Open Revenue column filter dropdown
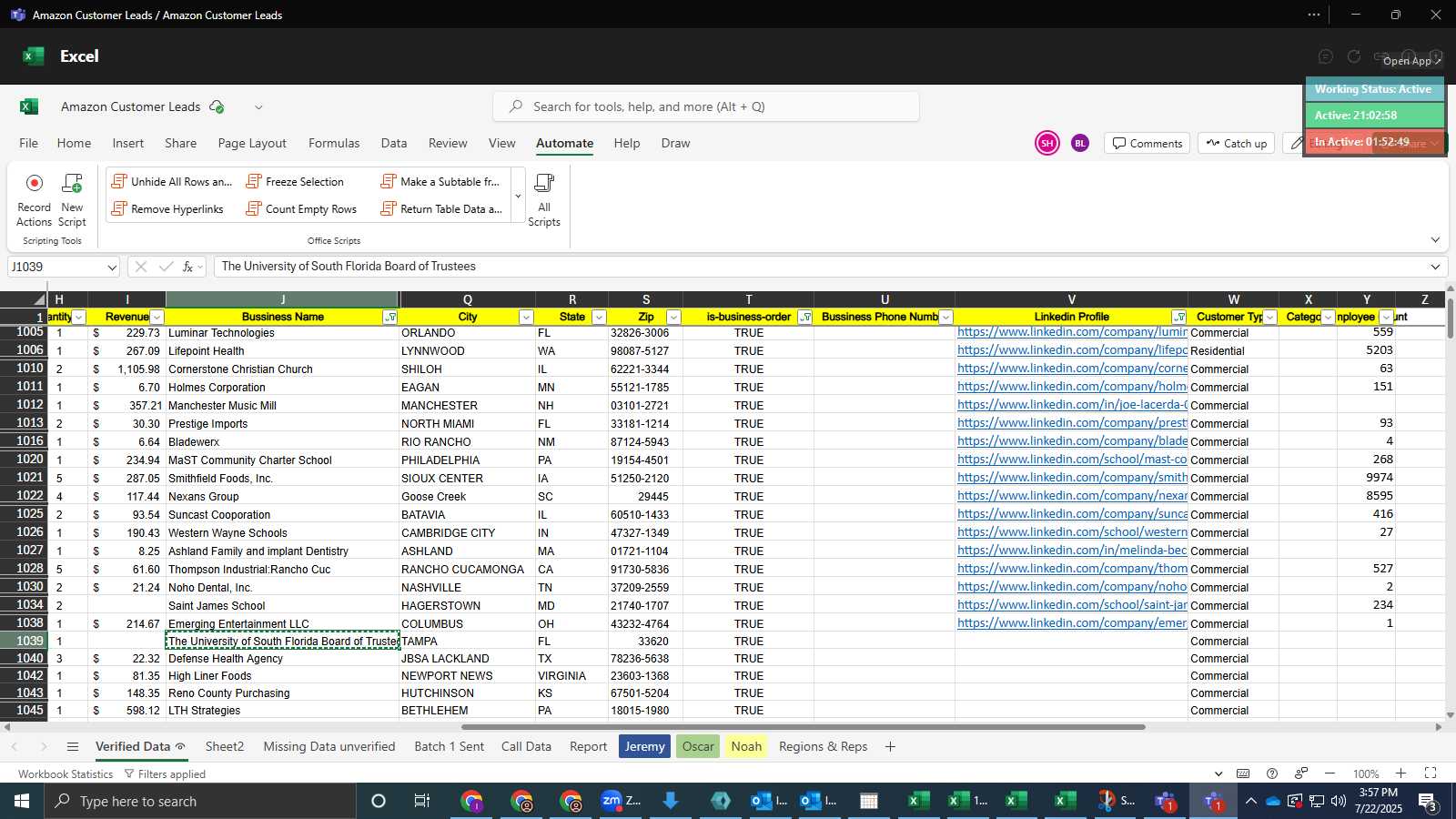This screenshot has height=819, width=1456. click(x=157, y=318)
